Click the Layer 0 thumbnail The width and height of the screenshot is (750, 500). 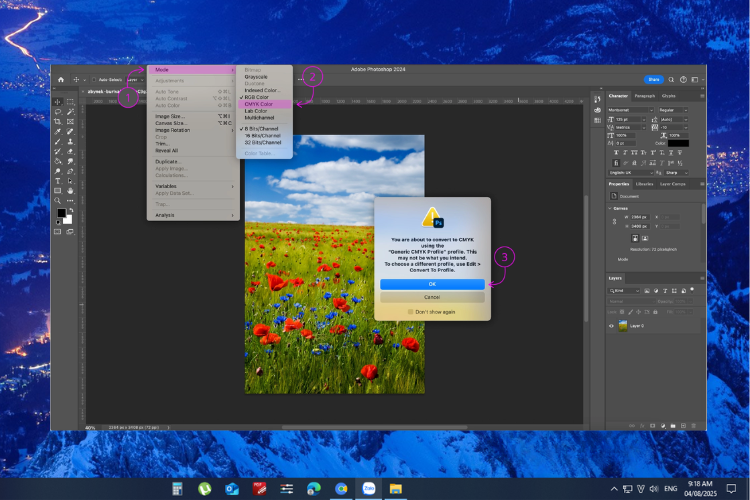[623, 326]
